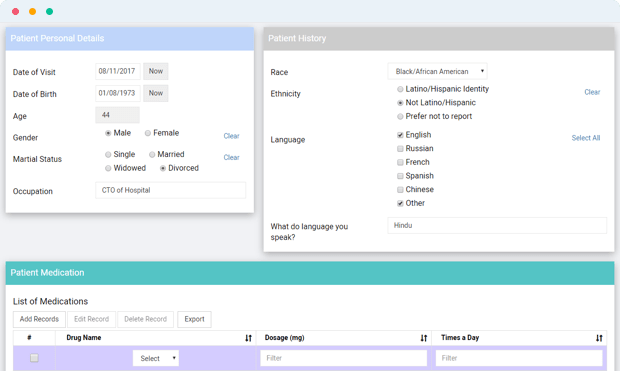Tick the medication filter row checkbox
Image resolution: width=620 pixels, height=371 pixels.
[x=34, y=358]
